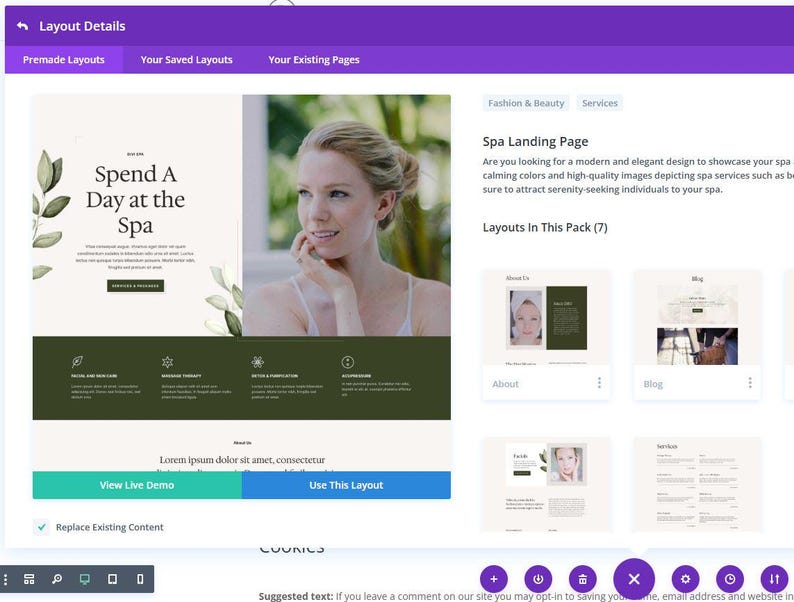Open options menu for Blog layout

point(750,383)
